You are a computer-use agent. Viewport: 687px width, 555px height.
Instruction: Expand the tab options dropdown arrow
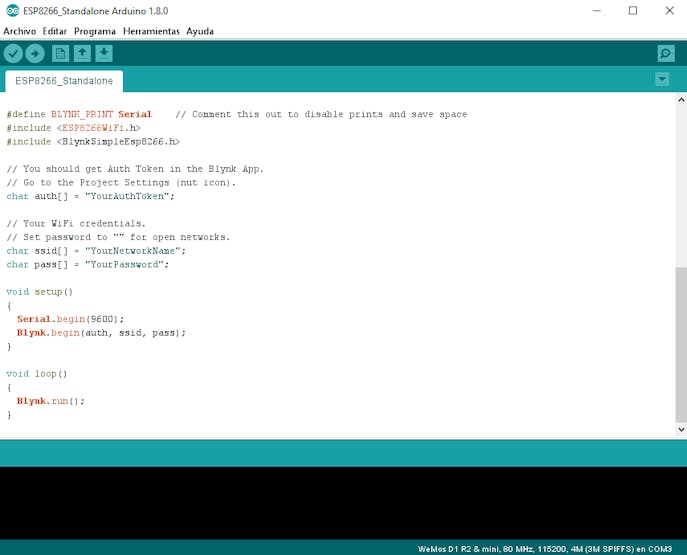point(662,79)
